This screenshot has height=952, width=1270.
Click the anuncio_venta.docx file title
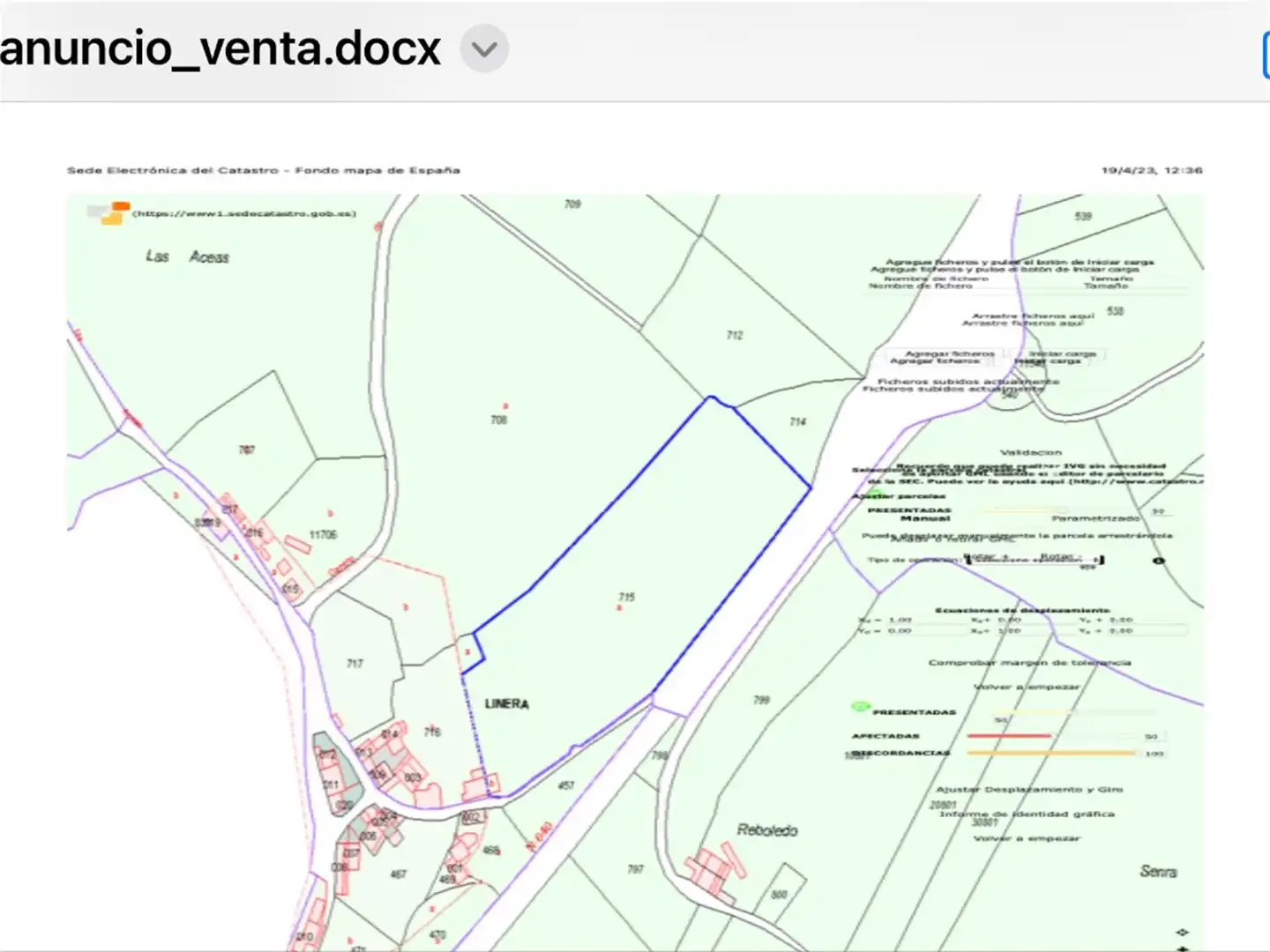(x=220, y=48)
